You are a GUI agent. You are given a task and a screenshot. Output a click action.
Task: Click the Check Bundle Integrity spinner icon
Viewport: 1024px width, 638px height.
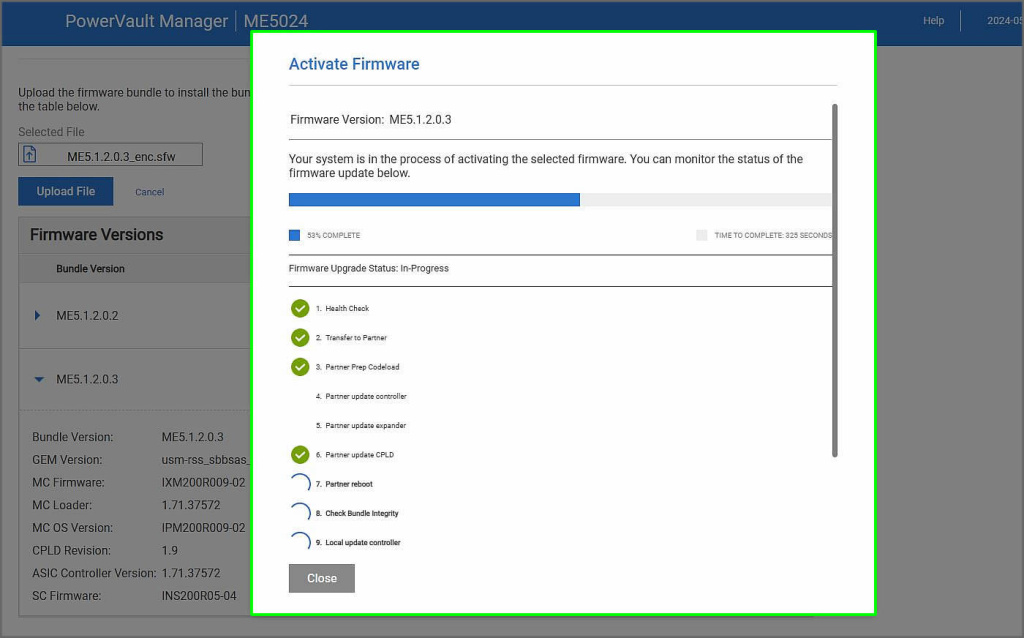click(300, 513)
